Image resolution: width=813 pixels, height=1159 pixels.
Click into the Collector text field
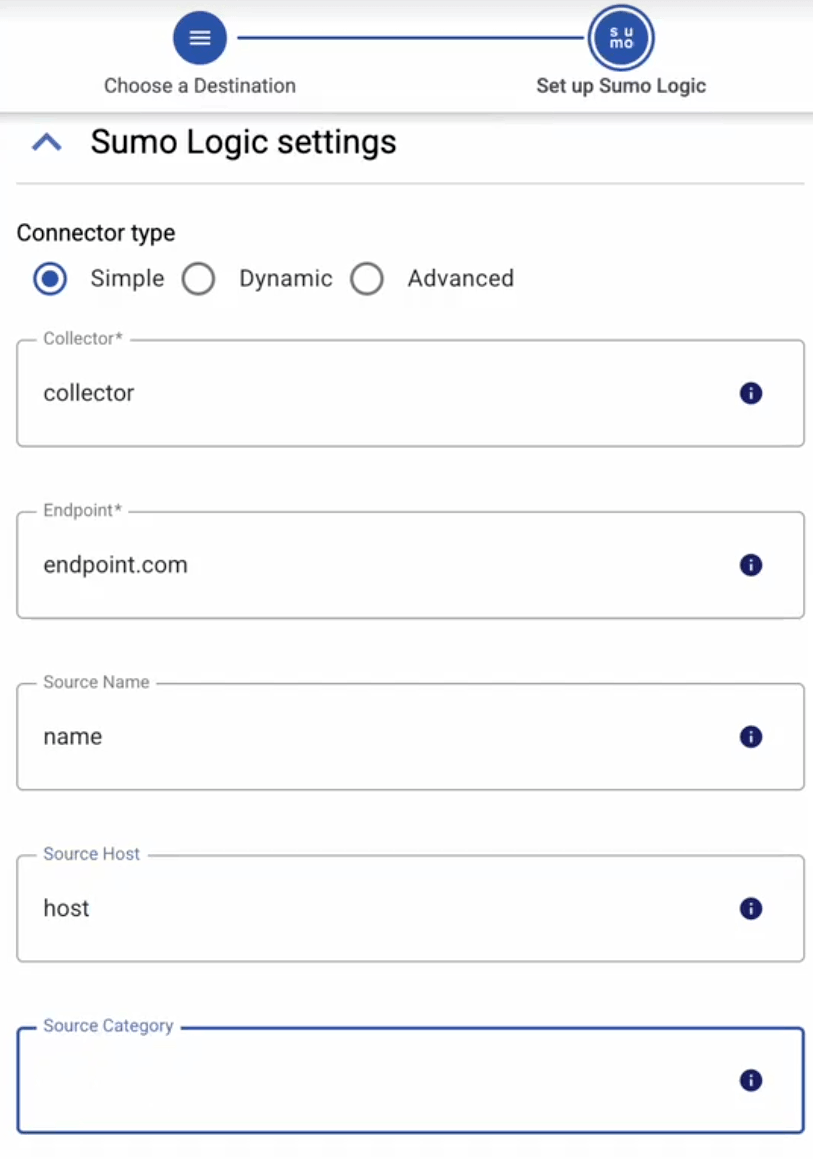point(380,393)
